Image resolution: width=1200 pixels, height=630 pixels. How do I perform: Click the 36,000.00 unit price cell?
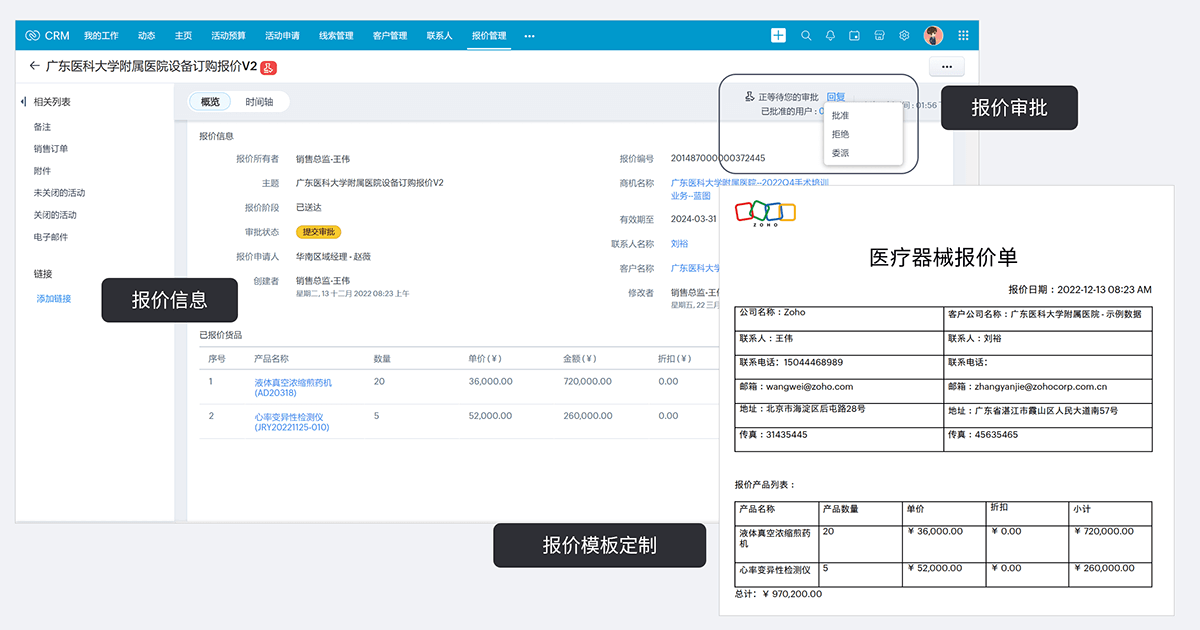point(490,381)
